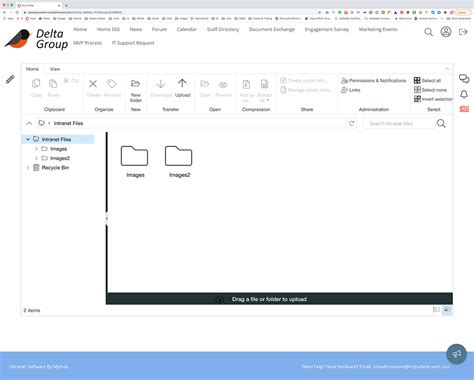Click Select all in ribbon

(427, 80)
